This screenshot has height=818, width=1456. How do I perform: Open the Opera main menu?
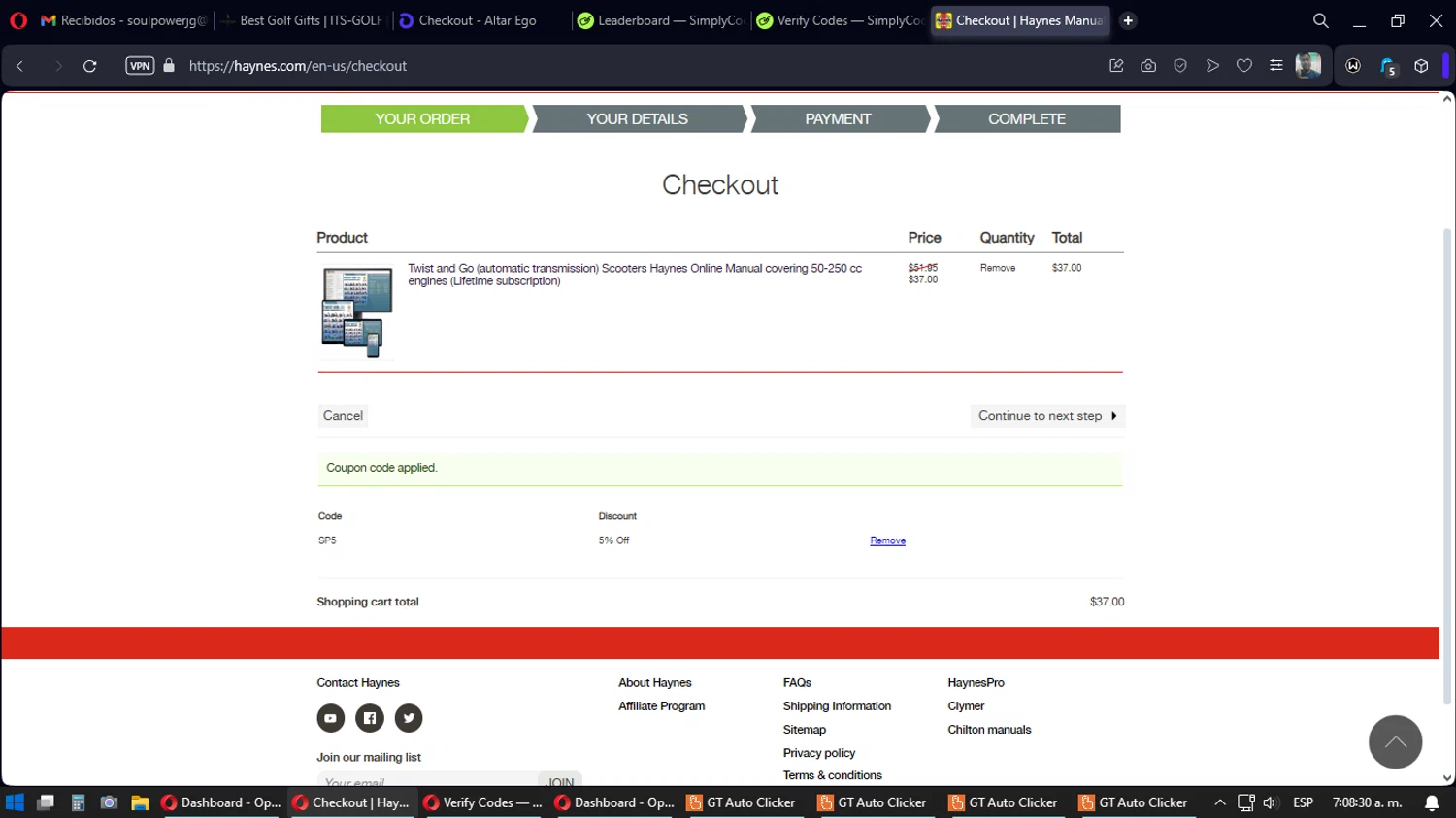18,20
